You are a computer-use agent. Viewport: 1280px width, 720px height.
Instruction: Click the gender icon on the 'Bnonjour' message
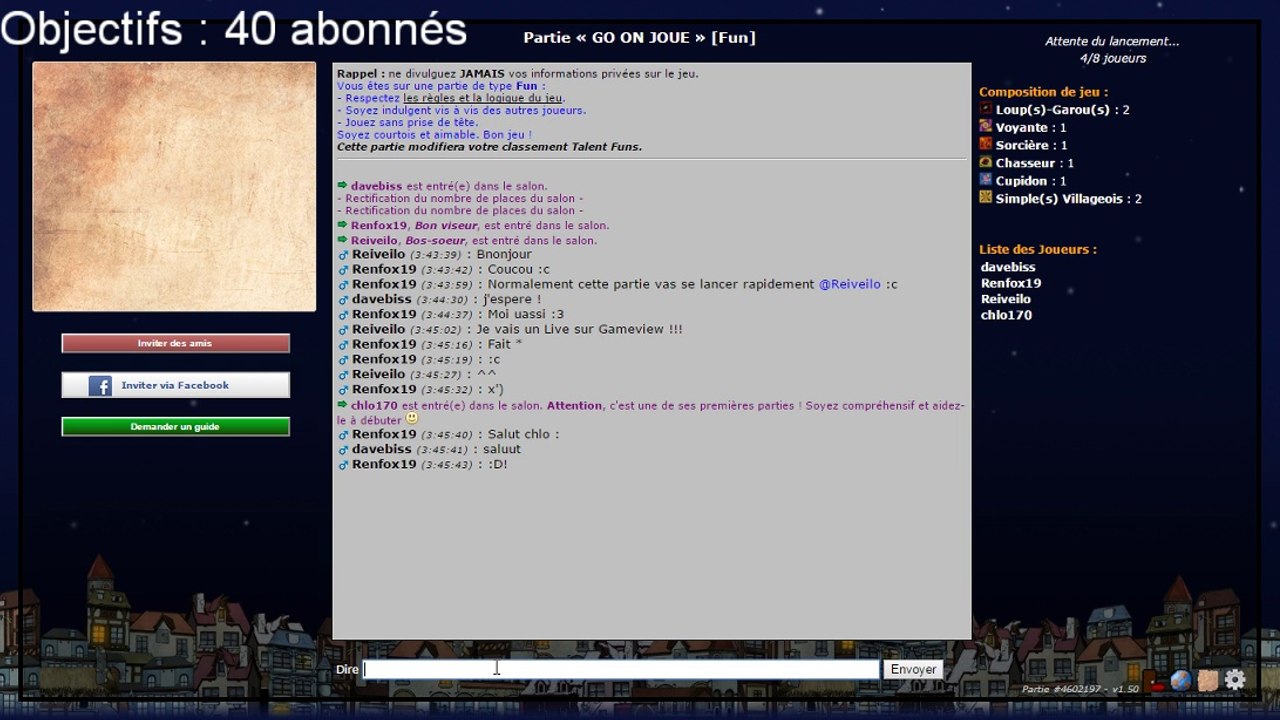pyautogui.click(x=343, y=255)
